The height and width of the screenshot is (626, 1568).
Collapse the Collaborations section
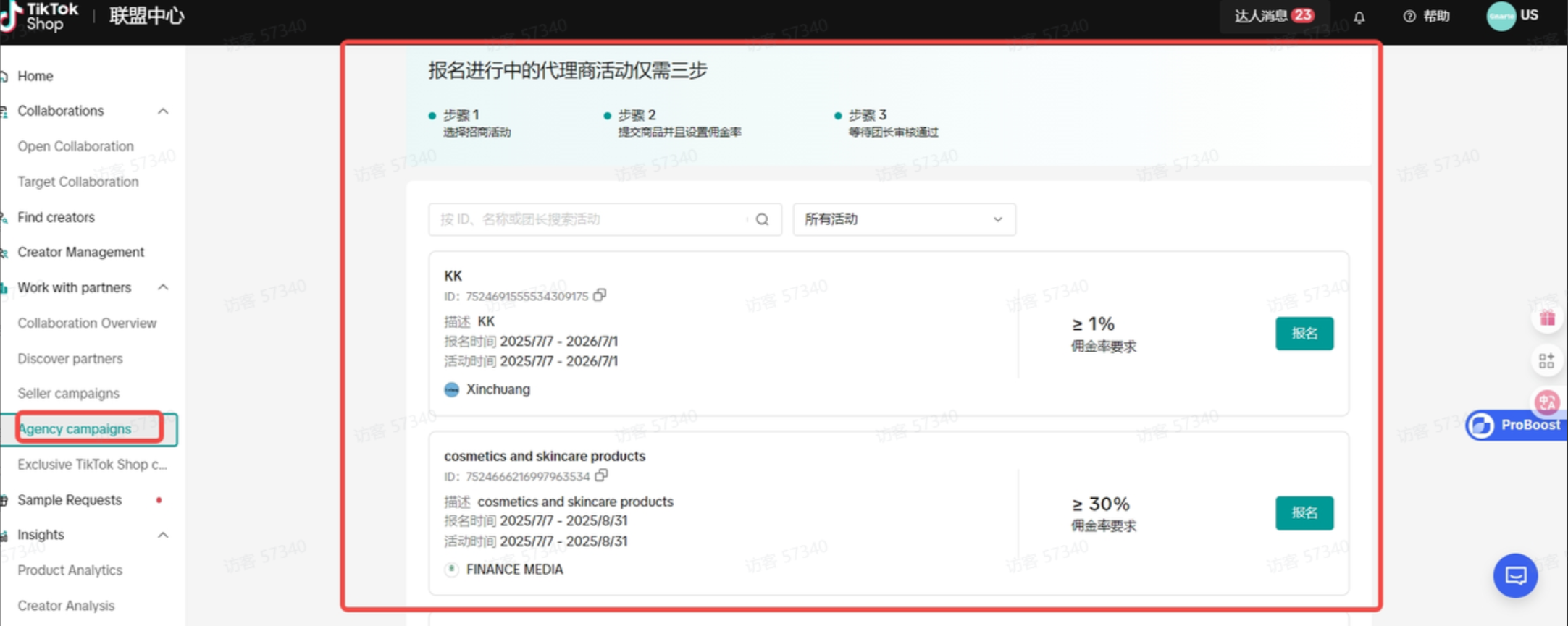(163, 111)
